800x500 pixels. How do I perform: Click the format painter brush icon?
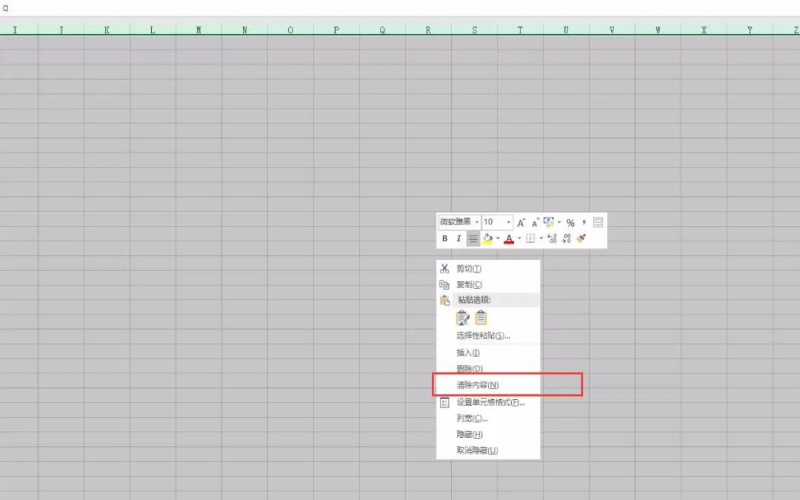point(581,239)
